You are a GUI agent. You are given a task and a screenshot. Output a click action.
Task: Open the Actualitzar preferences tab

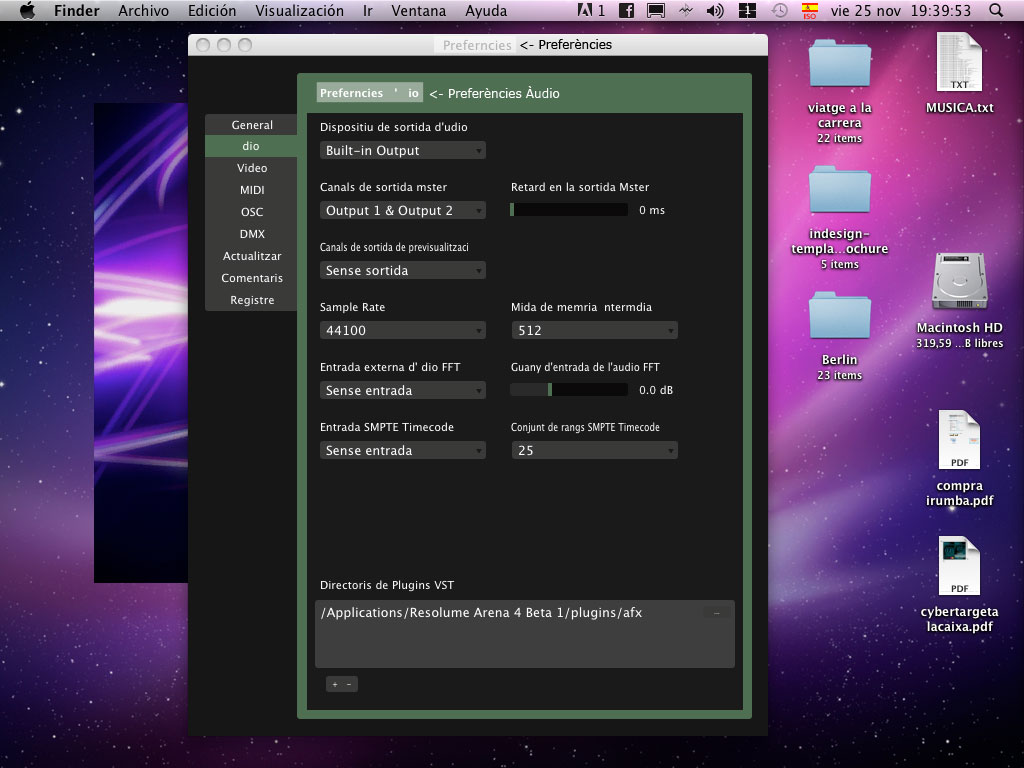(251, 256)
